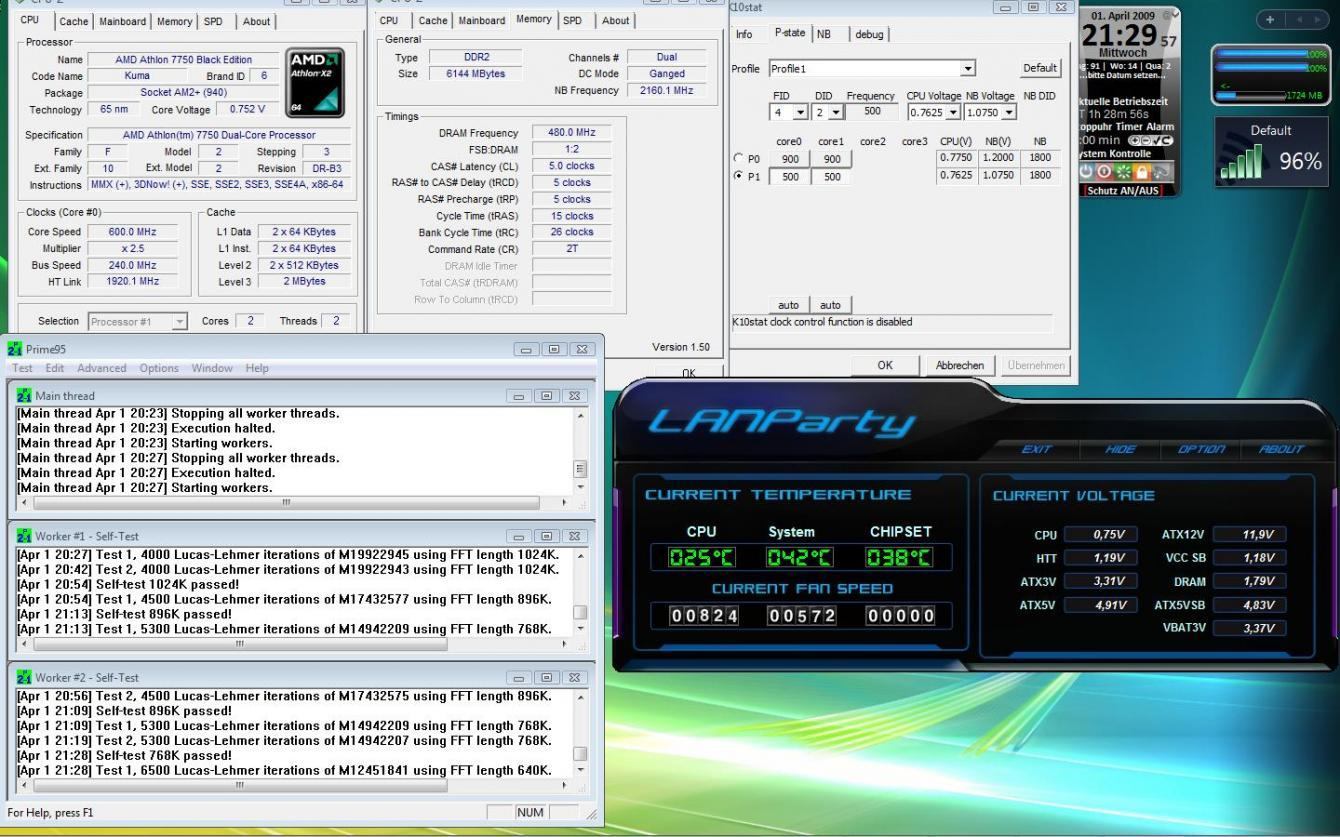This screenshot has width=1340, height=837.
Task: Click the sidebar previous-page arrow
Action: (1299, 20)
